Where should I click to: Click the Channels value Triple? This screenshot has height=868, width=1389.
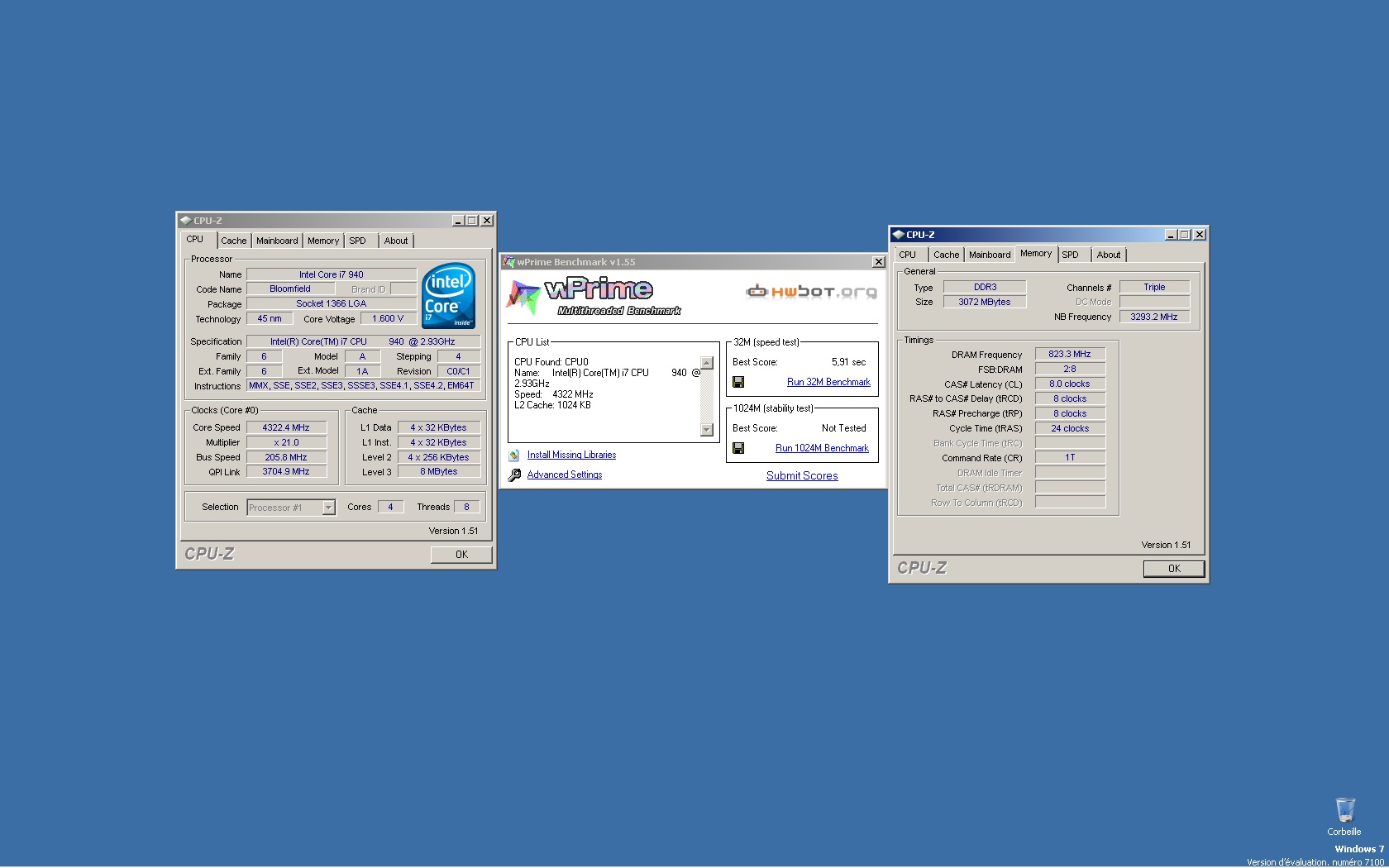tap(1154, 287)
